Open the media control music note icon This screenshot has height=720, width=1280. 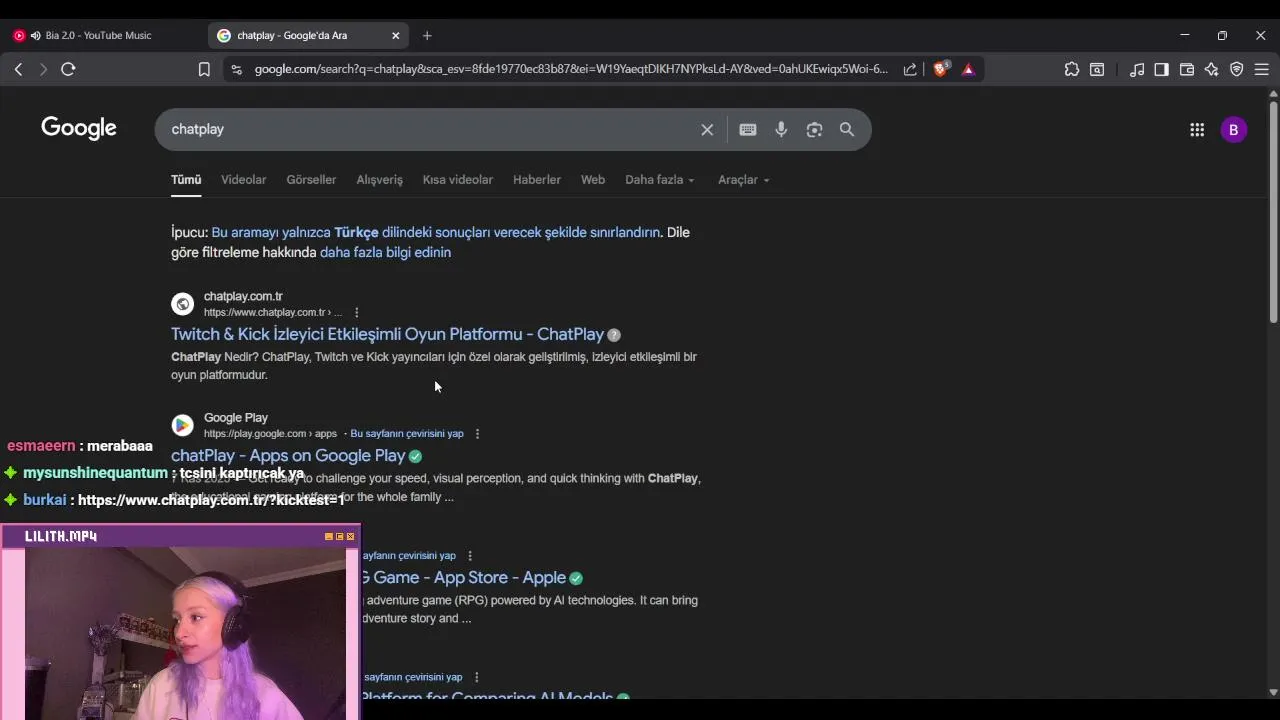pos(1137,69)
